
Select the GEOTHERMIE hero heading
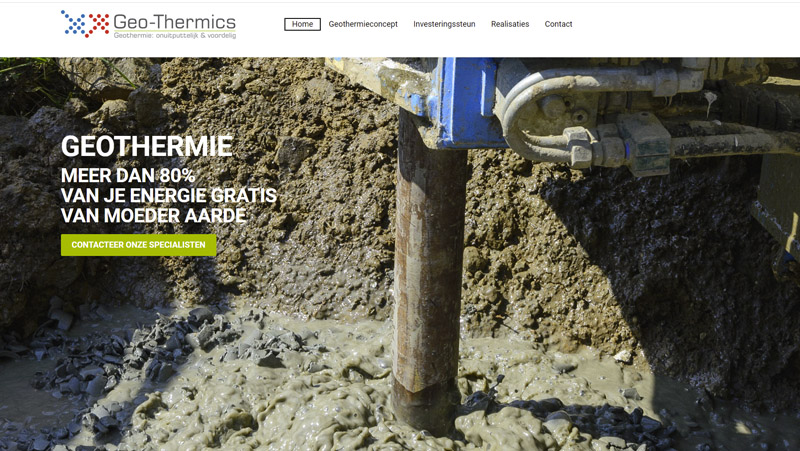tap(147, 146)
